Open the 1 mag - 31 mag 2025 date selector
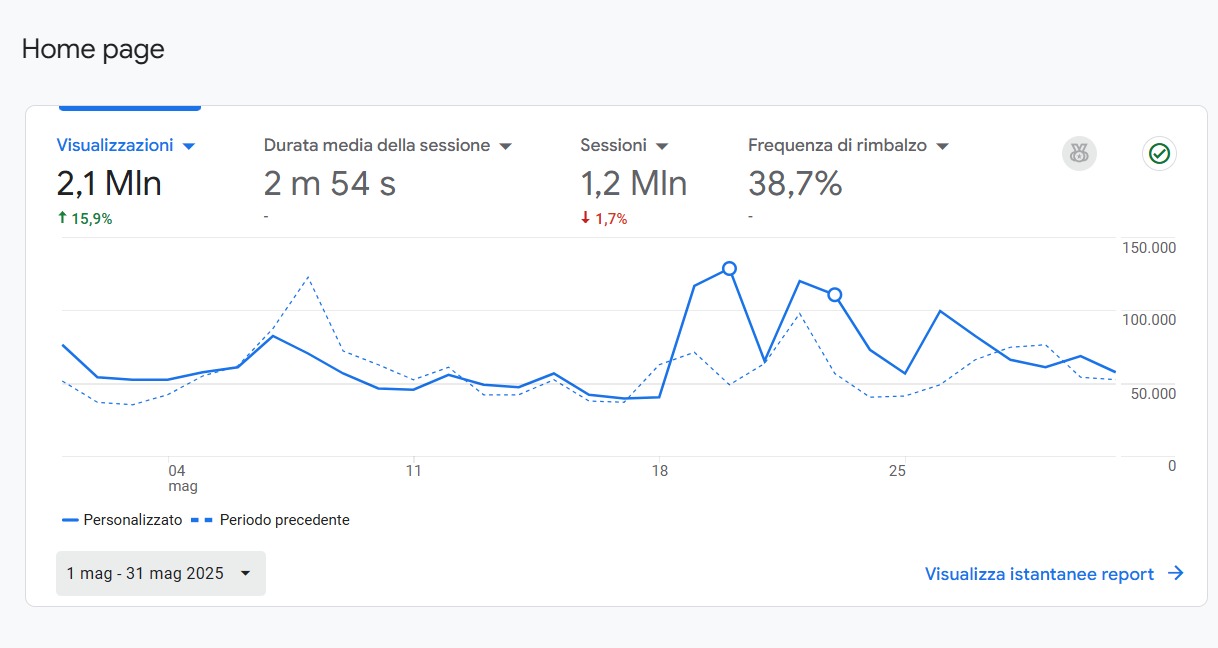Viewport: 1218px width, 648px height. 161,573
